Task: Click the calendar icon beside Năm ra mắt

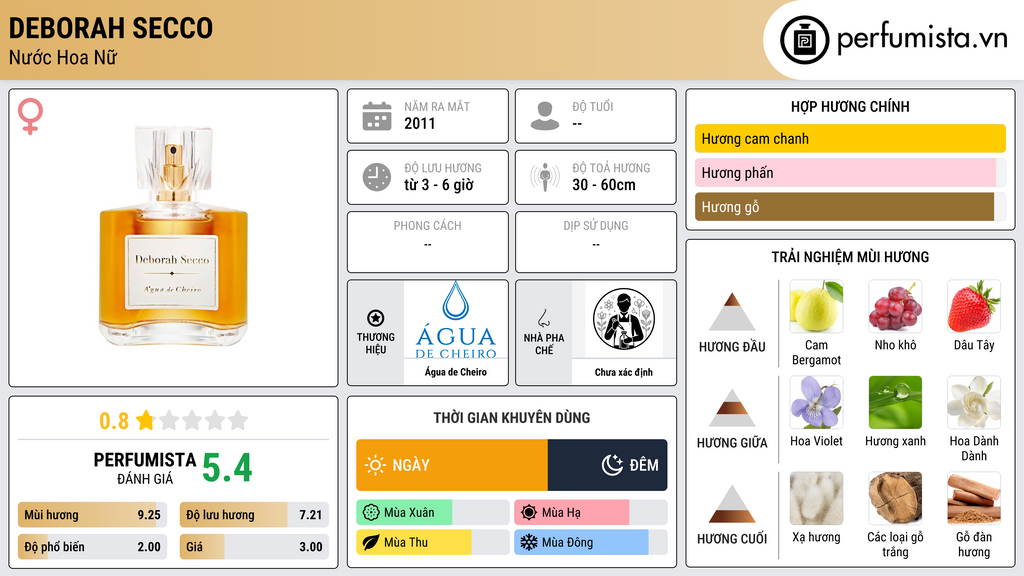Action: (x=377, y=116)
